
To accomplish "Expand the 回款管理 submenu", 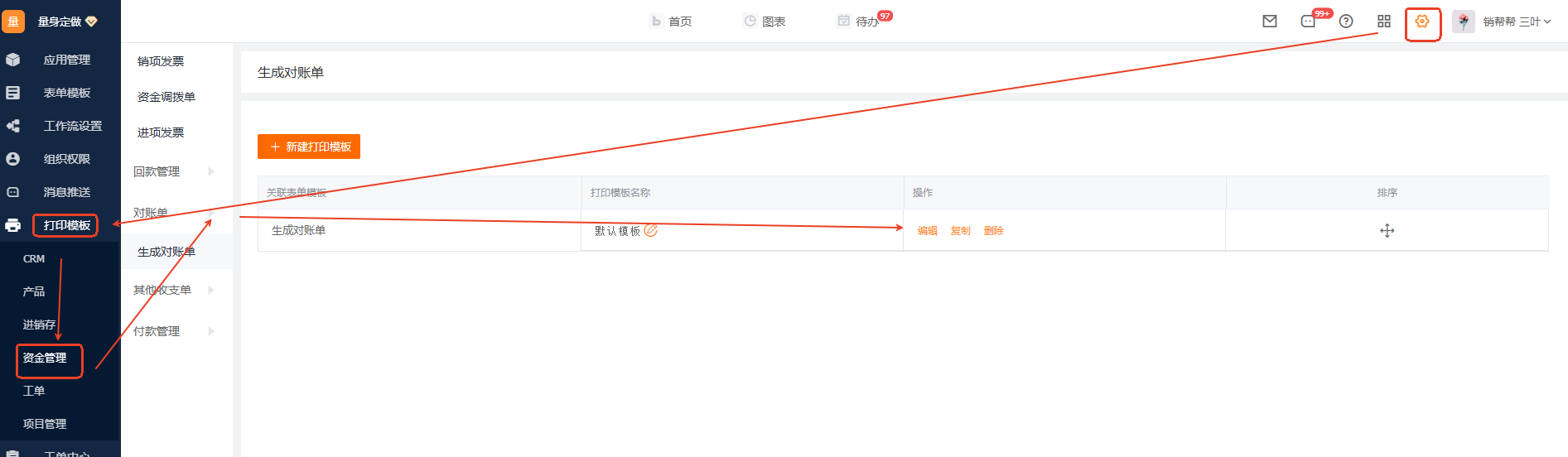I will (x=174, y=171).
